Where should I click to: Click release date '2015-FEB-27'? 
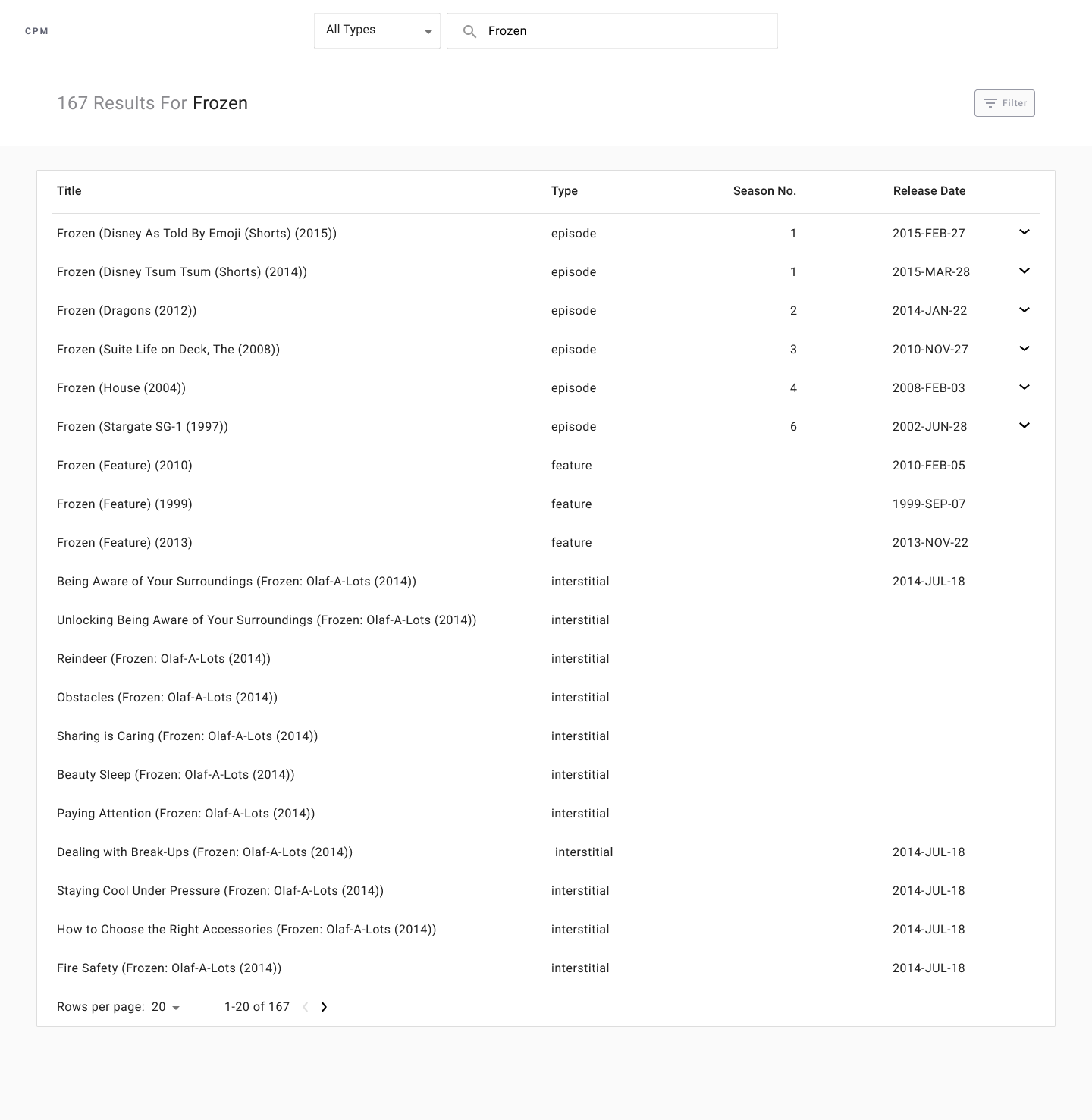coord(929,234)
